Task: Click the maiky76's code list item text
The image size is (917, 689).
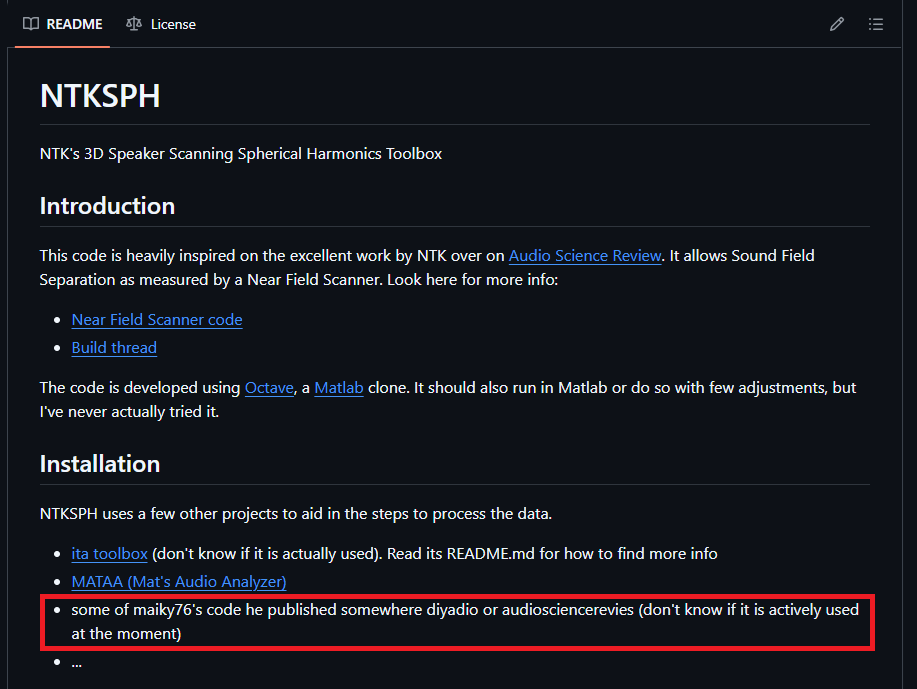Action: pos(465,622)
